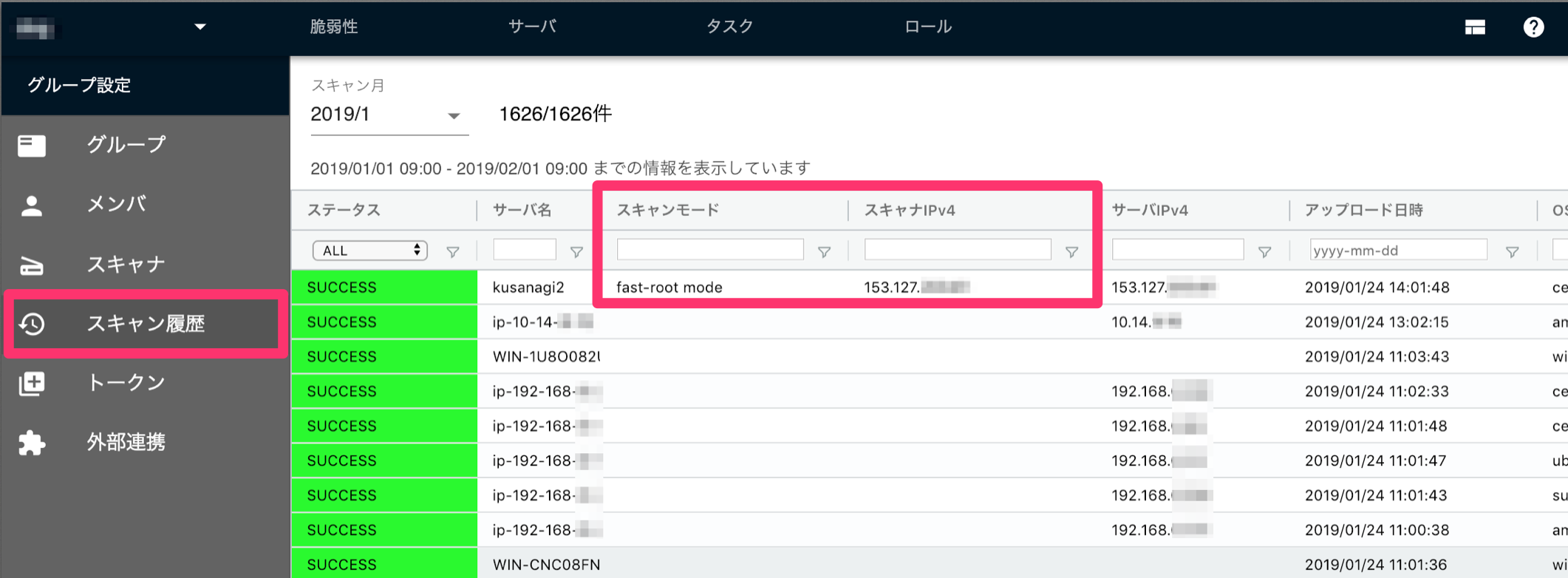Click upload time 2019/01/24 14:01:48

pos(1377,288)
